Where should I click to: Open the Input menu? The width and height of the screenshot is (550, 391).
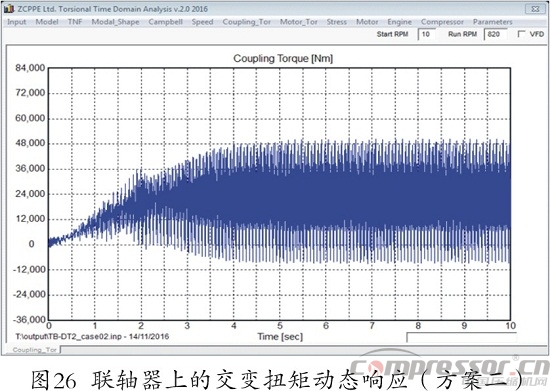tap(17, 22)
